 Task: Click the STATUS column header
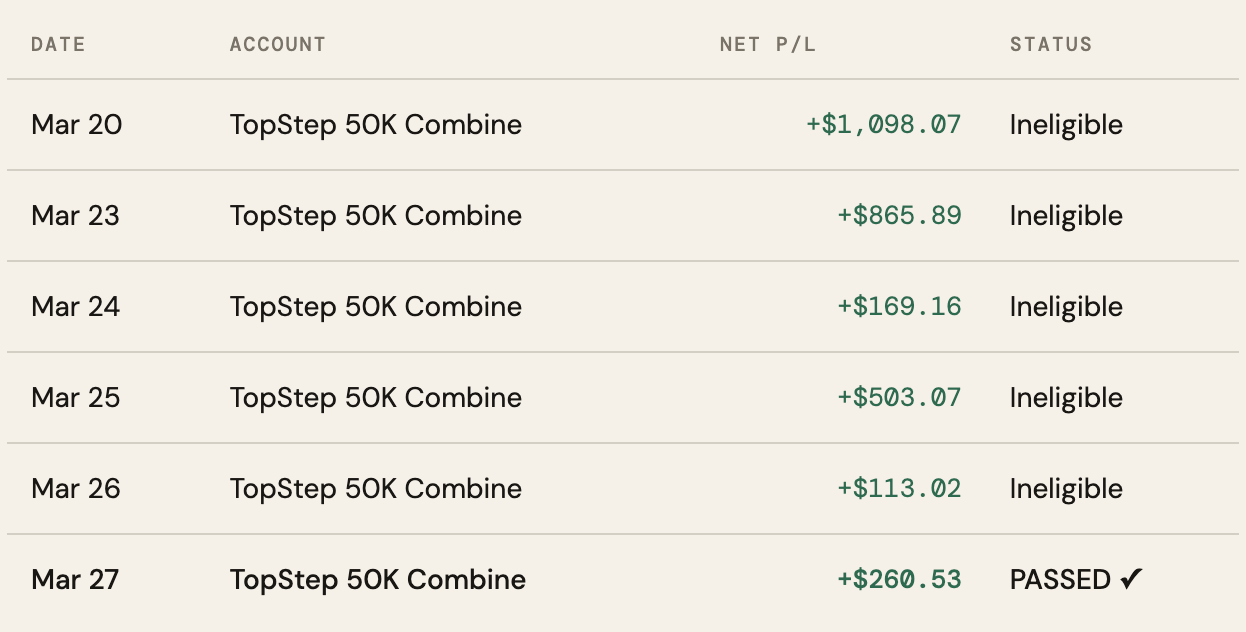click(x=1050, y=44)
